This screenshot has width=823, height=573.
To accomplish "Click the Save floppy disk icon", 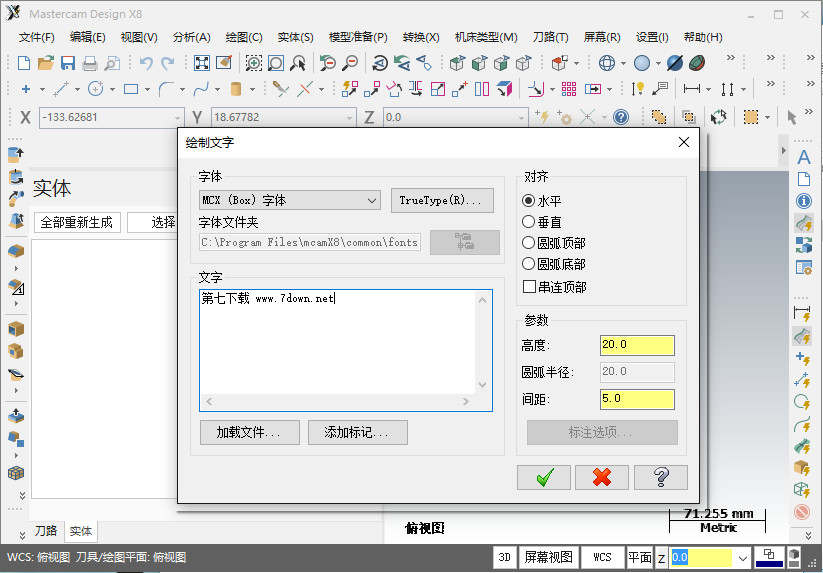I will (68, 63).
